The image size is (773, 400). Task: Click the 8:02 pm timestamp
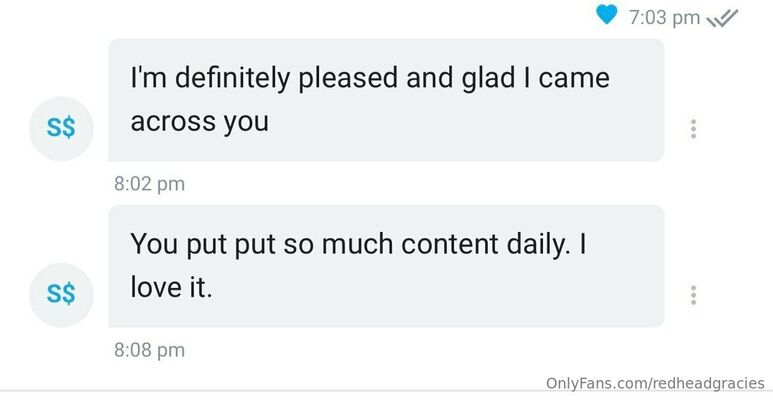click(x=149, y=184)
